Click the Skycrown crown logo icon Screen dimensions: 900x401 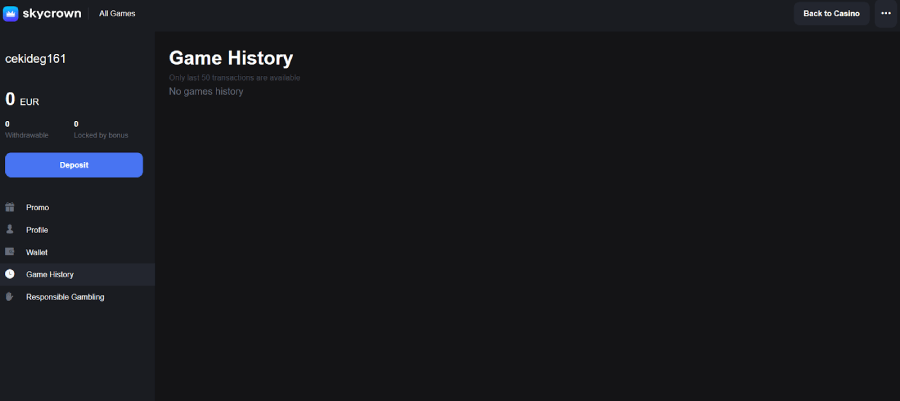click(11, 13)
